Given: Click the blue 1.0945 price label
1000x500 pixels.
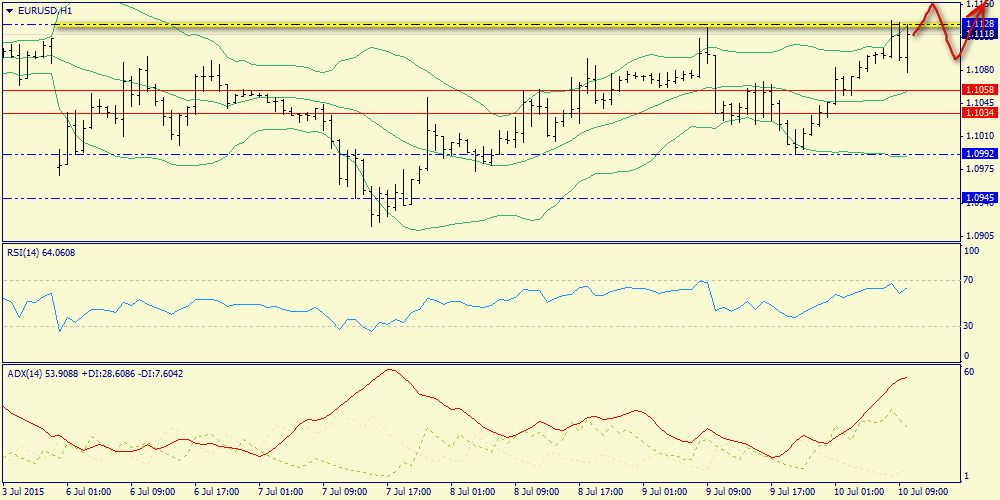Looking at the screenshot, I should (x=977, y=198).
